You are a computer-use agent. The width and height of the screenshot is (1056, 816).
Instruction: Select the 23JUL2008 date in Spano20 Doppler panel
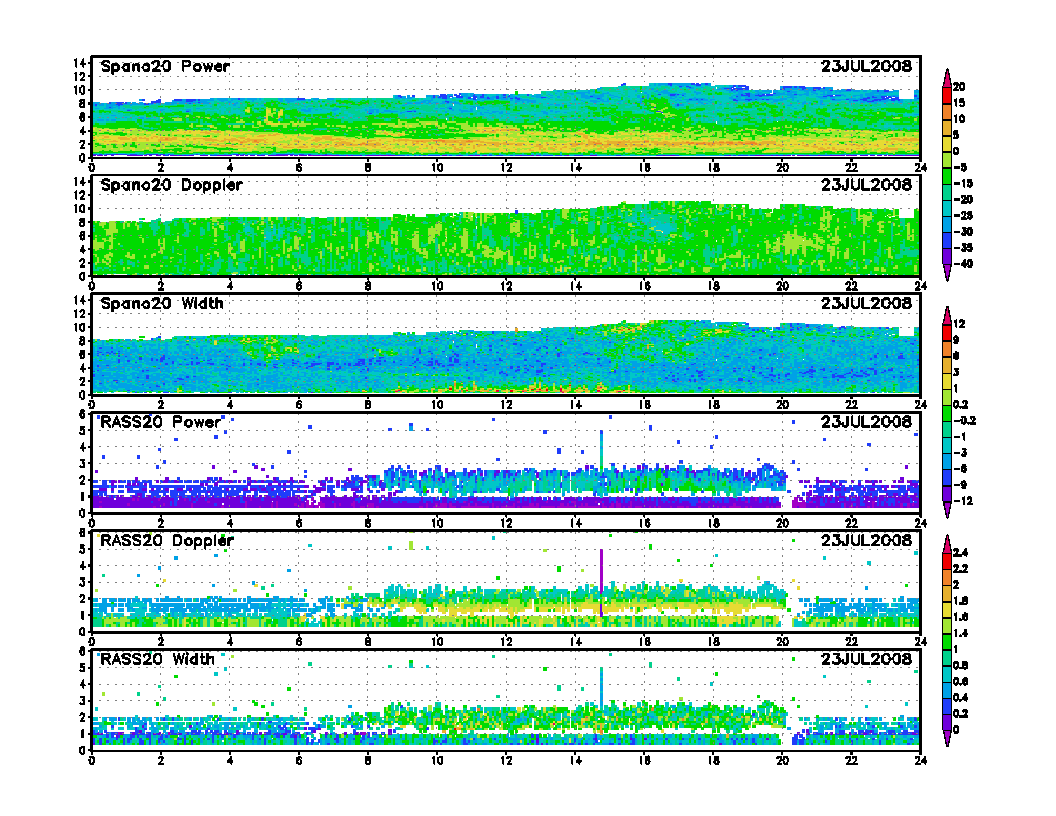(866, 184)
